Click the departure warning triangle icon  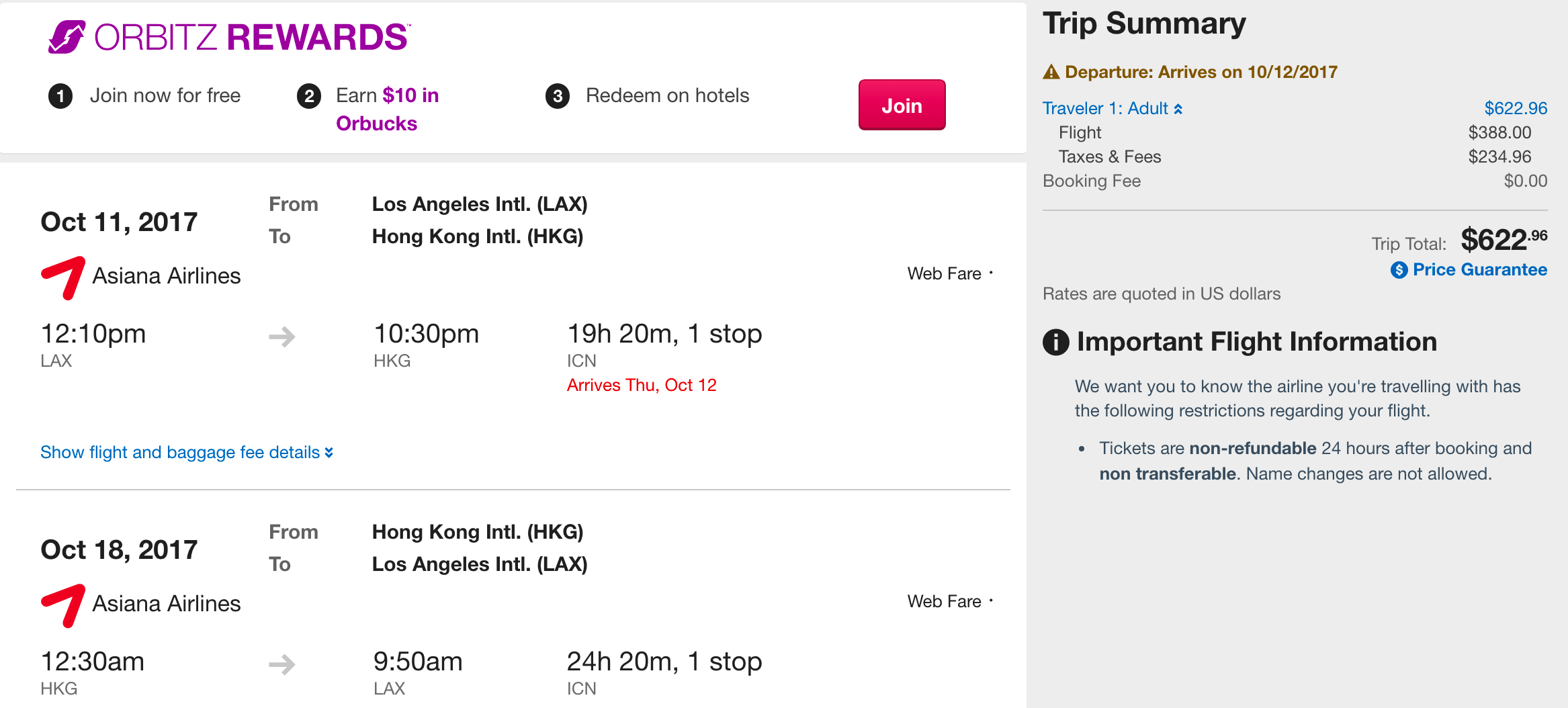pos(1051,73)
